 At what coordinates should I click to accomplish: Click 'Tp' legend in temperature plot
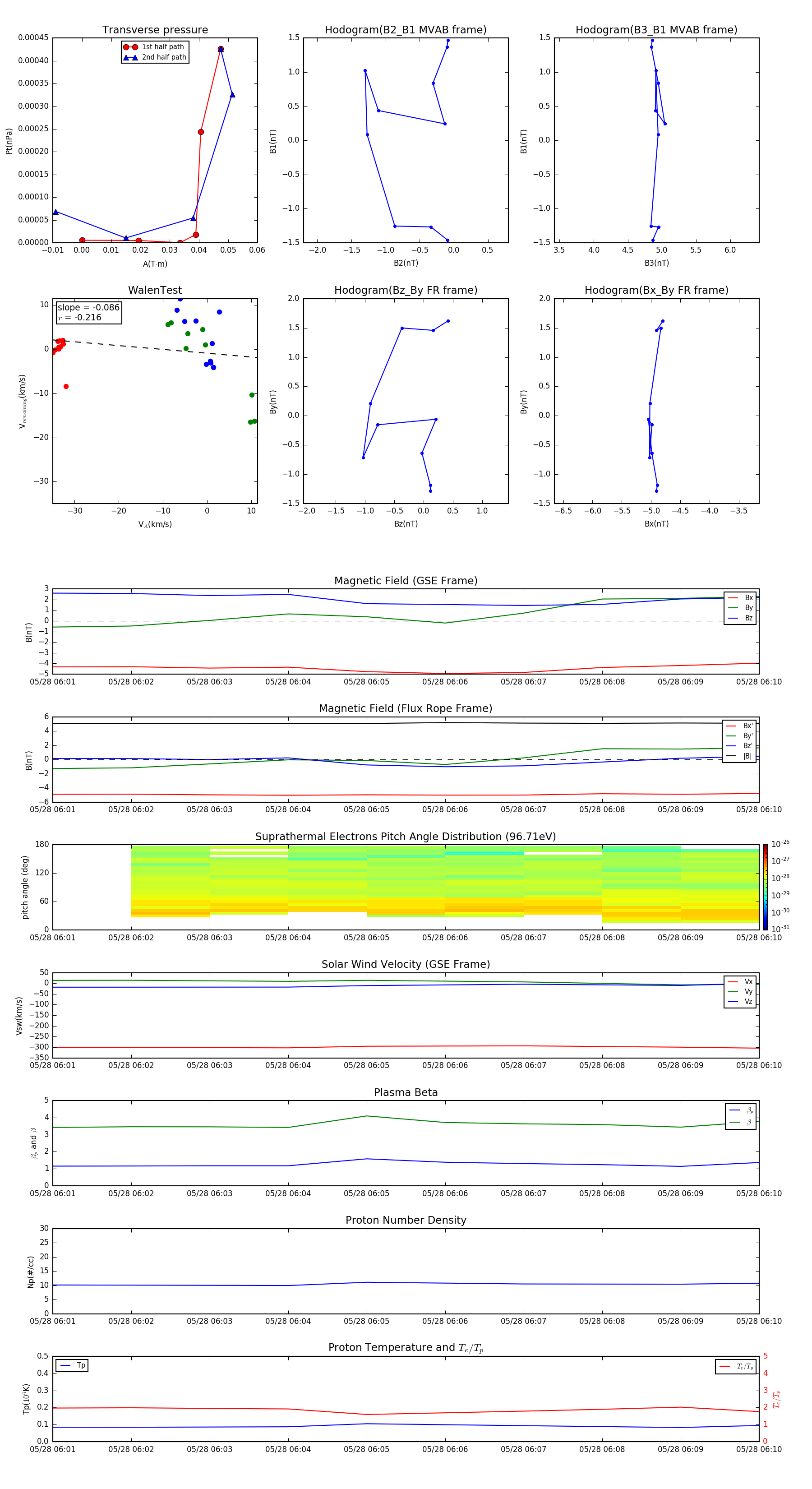72,1365
